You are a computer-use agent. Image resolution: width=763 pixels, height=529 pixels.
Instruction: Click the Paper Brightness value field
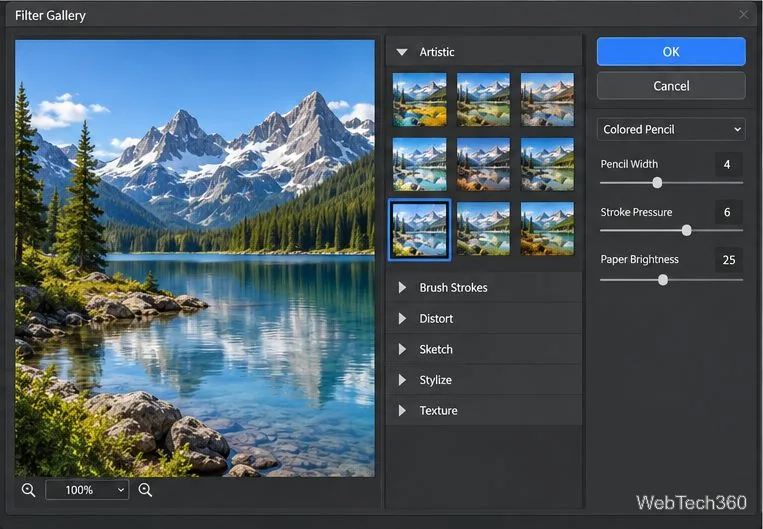728,260
